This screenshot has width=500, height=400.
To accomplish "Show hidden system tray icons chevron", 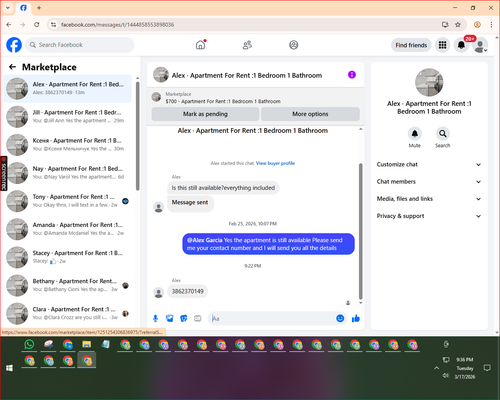I will (x=437, y=368).
